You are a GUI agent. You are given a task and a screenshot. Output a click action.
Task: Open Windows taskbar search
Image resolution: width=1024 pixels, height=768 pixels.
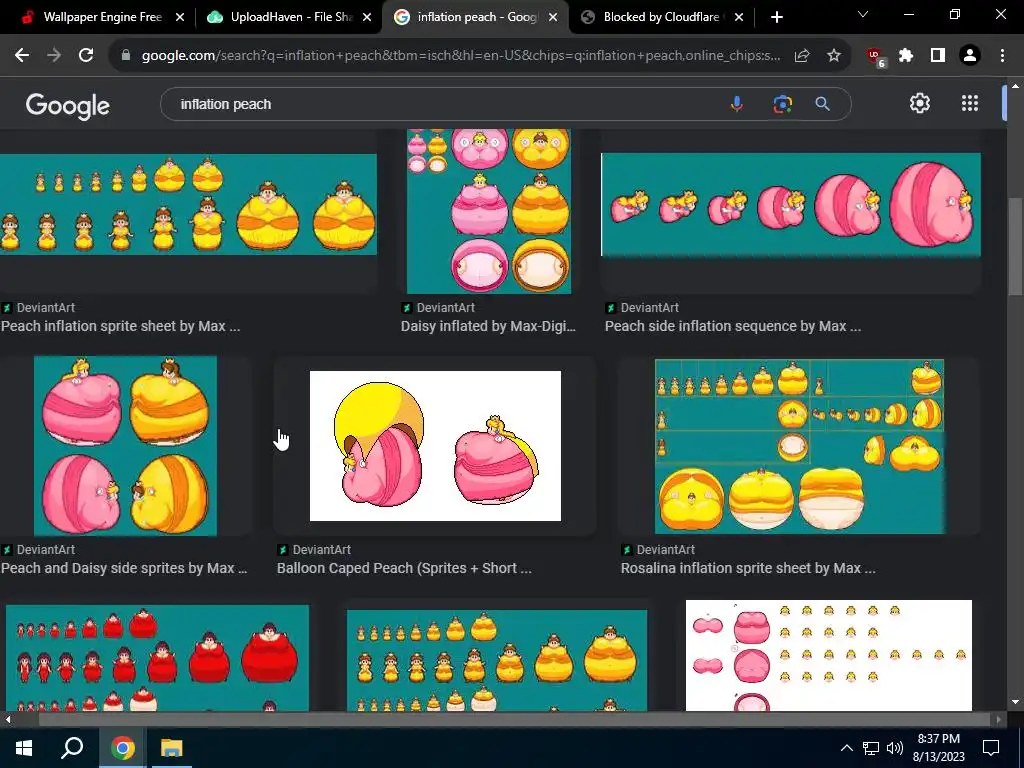click(72, 748)
